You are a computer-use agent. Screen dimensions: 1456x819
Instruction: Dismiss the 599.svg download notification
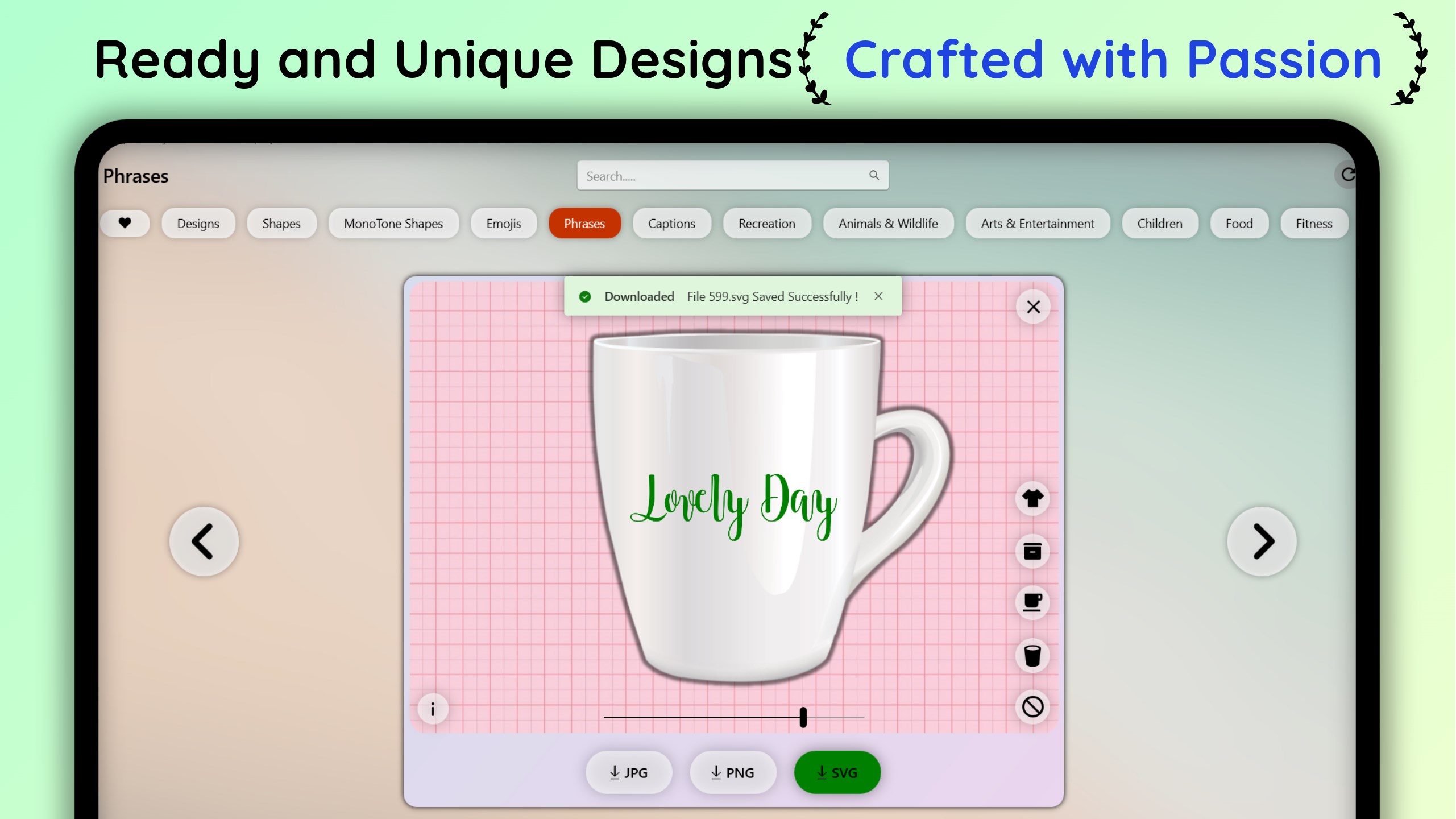[x=878, y=296]
